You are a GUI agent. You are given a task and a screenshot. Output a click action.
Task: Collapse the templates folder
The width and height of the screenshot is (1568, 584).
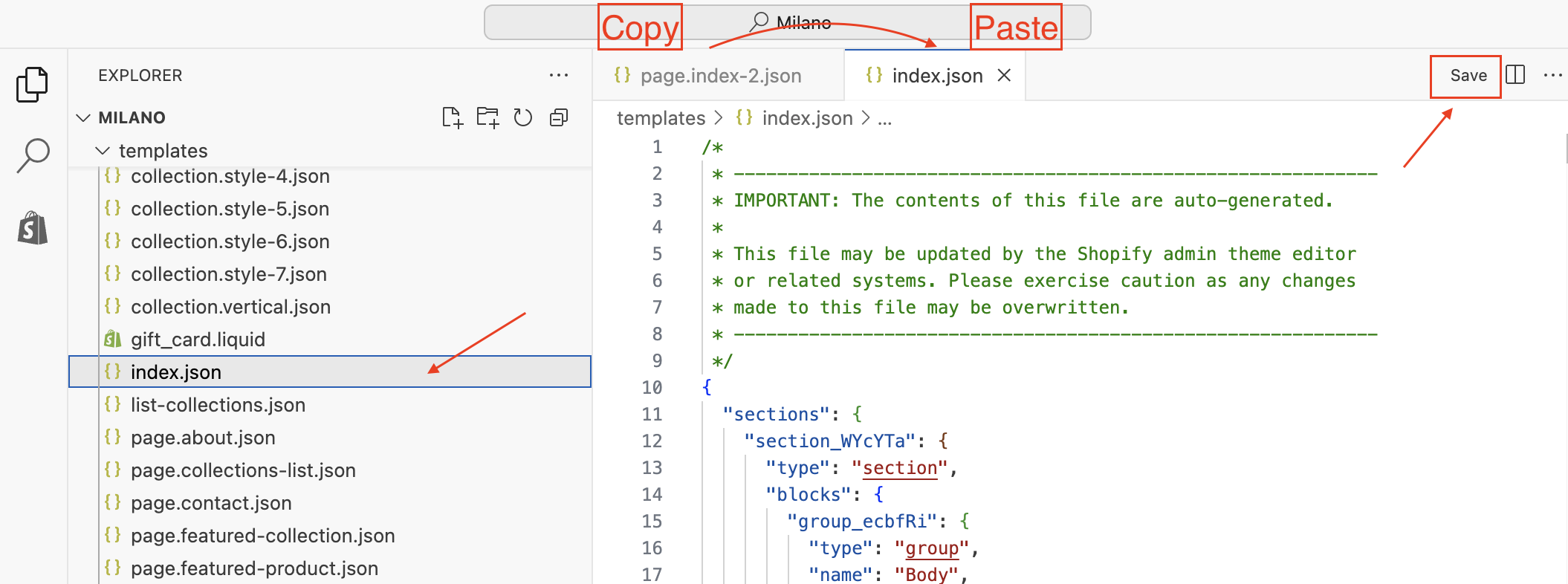103,151
